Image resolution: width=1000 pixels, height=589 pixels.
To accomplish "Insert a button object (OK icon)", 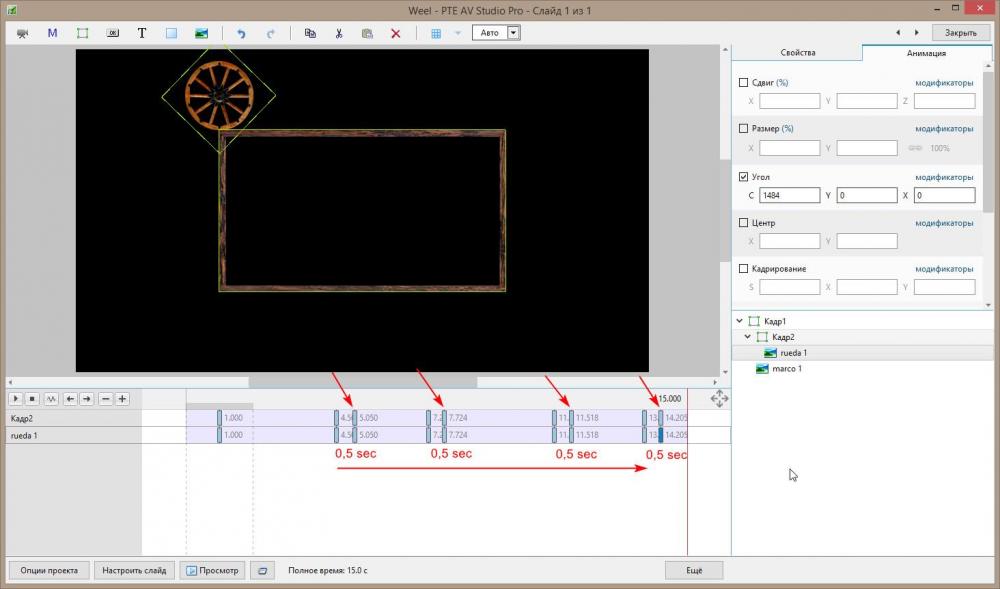I will pyautogui.click(x=113, y=33).
